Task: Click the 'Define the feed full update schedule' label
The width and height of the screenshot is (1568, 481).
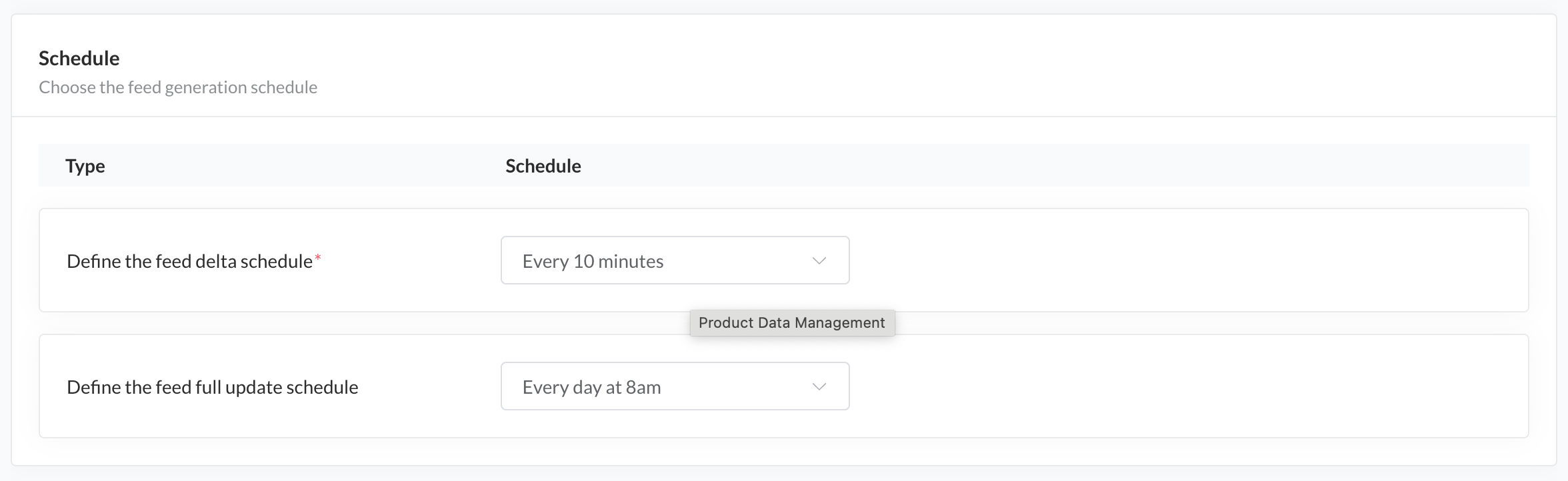Action: 212,387
